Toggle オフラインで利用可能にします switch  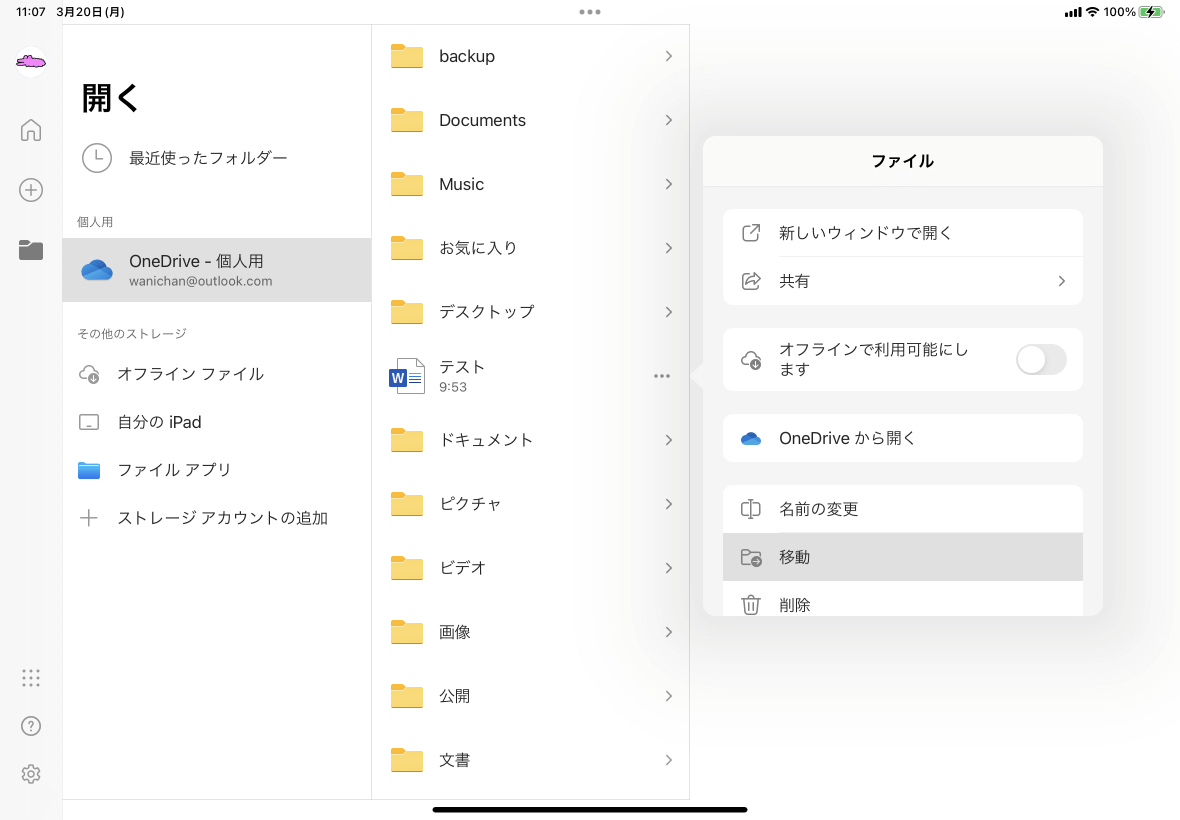tap(1041, 360)
